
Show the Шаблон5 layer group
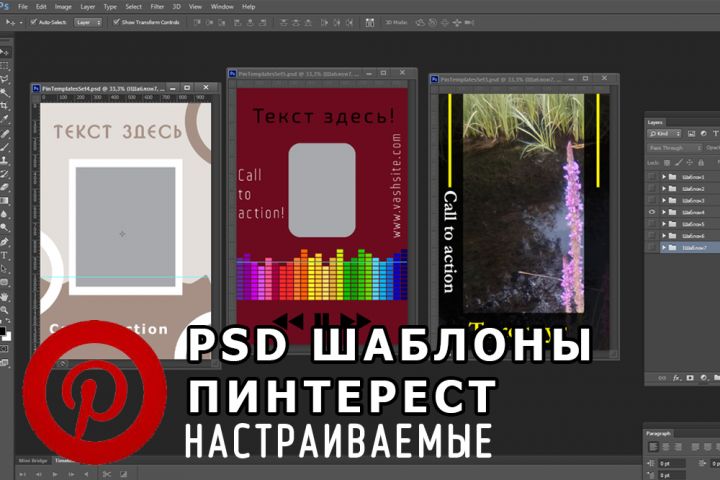[652, 224]
